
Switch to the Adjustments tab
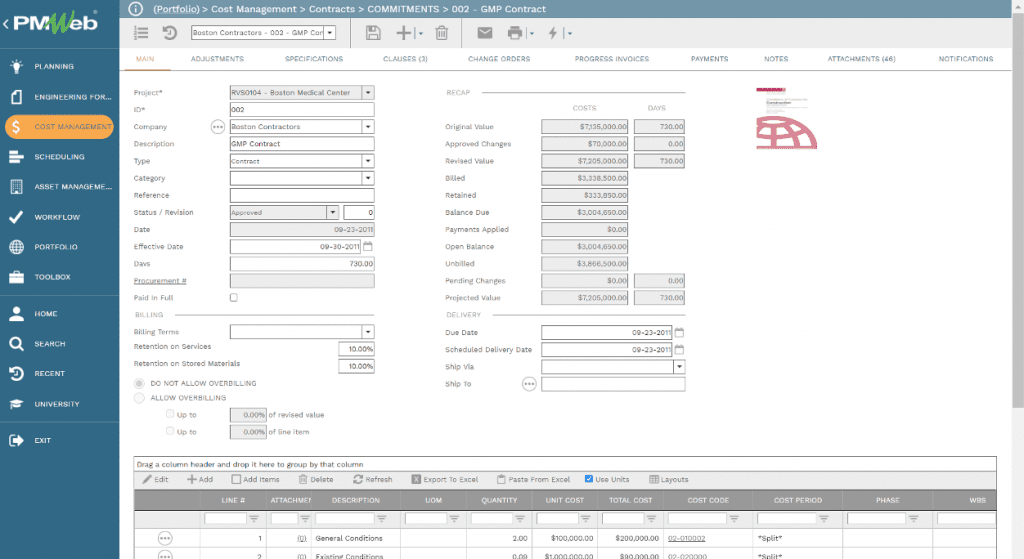pyautogui.click(x=217, y=59)
